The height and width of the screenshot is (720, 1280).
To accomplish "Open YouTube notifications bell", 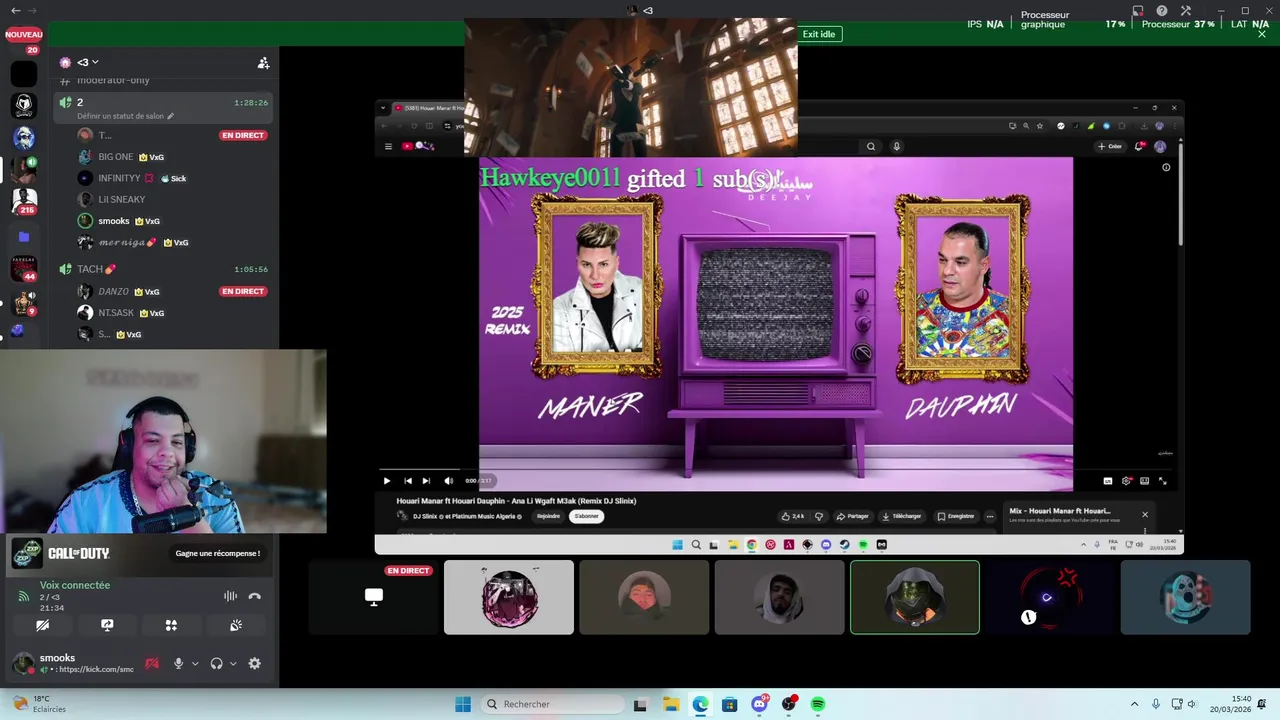I will point(1139,146).
